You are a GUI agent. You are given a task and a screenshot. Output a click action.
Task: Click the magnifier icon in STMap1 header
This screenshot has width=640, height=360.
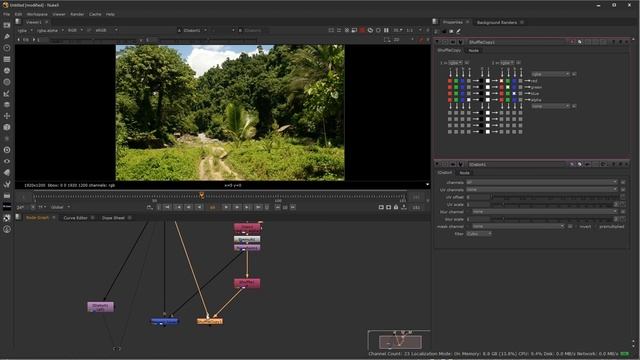click(x=580, y=164)
